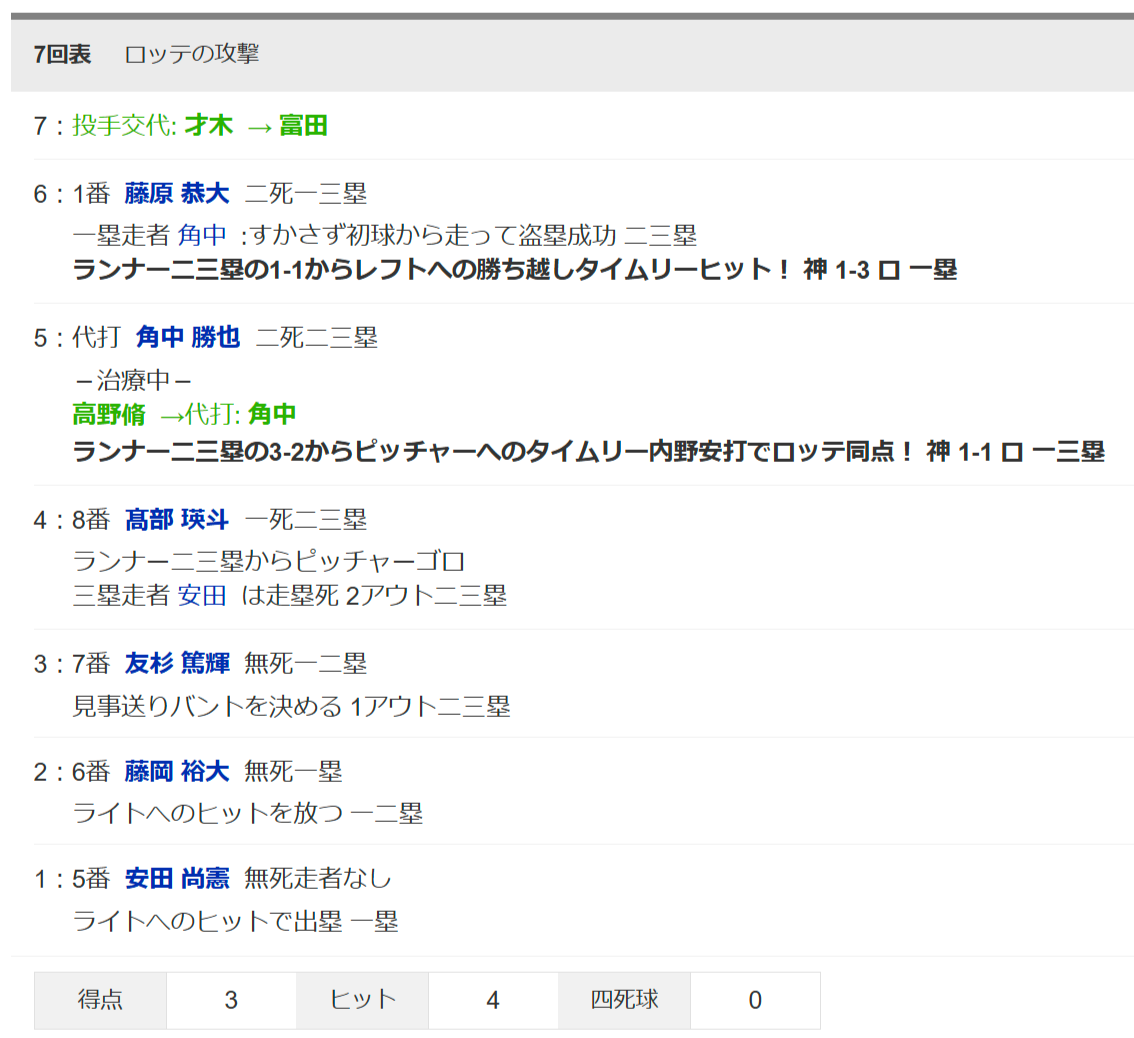The width and height of the screenshot is (1134, 1038).
Task: Open player link 藤原 恭大
Action: [x=177, y=193]
